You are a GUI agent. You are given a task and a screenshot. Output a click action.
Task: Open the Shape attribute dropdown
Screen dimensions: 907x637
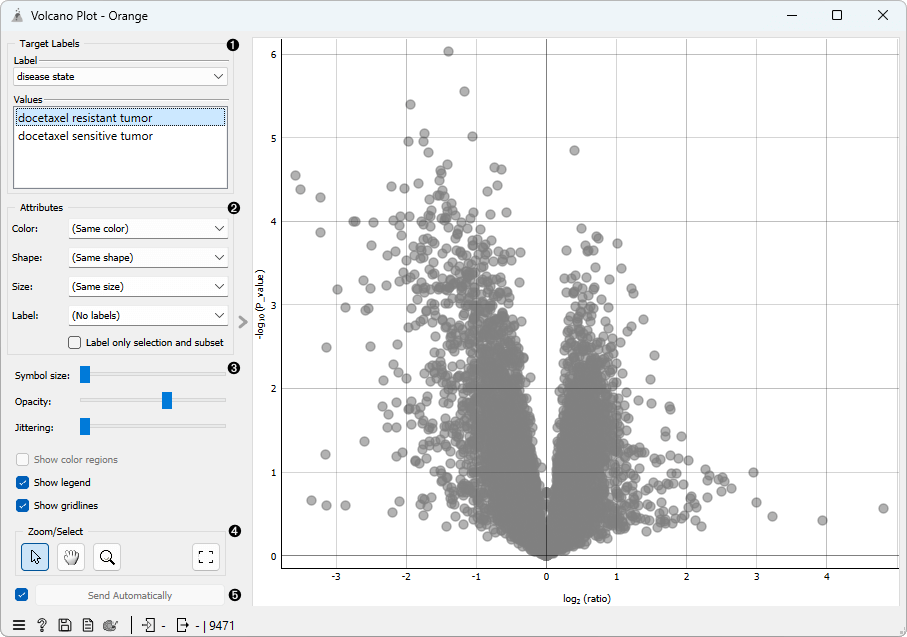point(148,257)
